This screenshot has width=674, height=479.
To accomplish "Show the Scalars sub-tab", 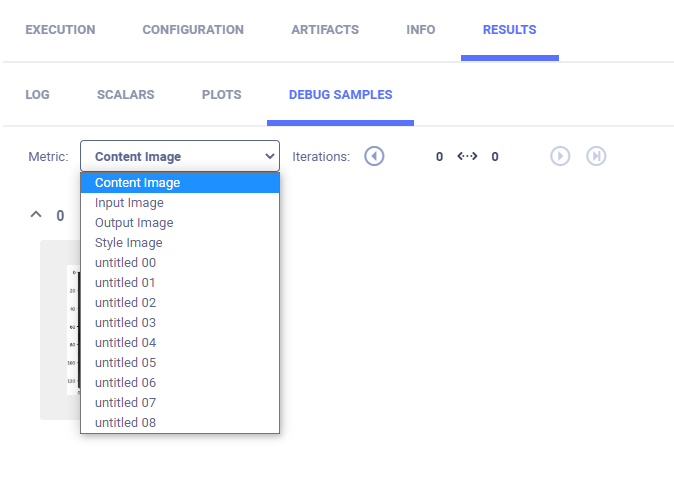I will tap(125, 95).
